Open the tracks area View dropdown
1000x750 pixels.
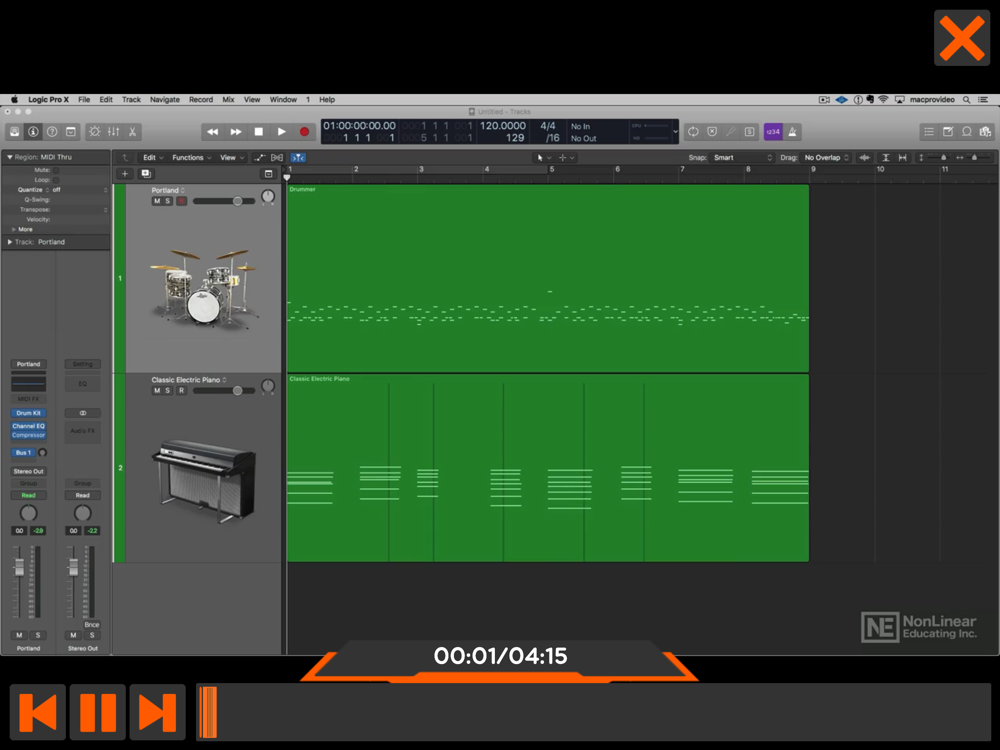pos(232,158)
